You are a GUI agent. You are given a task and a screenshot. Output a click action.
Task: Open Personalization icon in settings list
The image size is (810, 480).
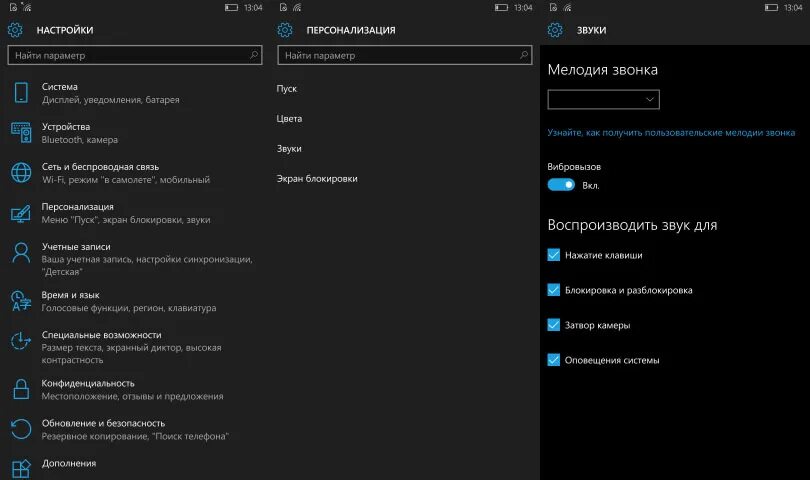coord(21,213)
